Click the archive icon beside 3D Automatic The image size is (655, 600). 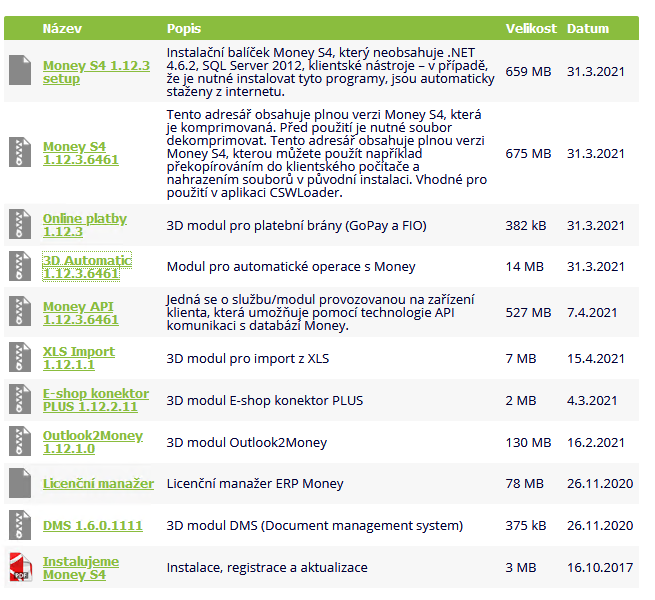tap(21, 266)
